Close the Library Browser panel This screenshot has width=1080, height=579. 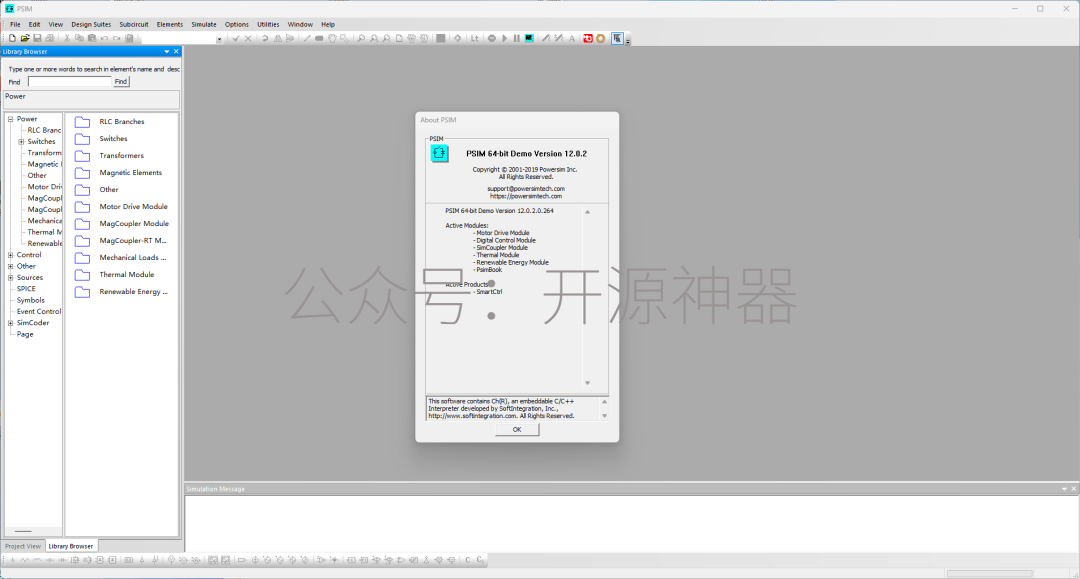point(176,52)
